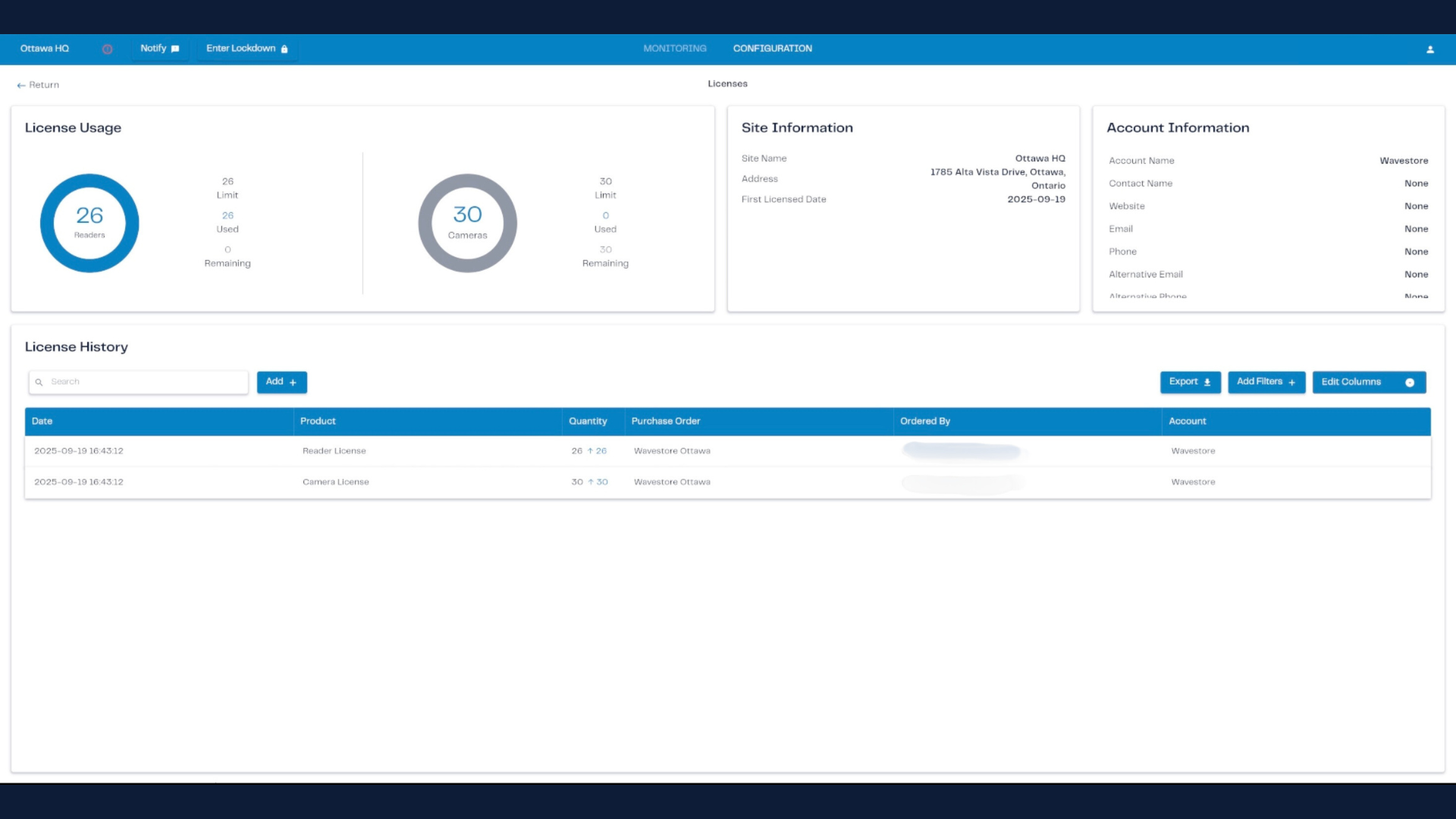This screenshot has width=1456, height=819.
Task: Select the Reader License row
Action: pyautogui.click(x=334, y=451)
